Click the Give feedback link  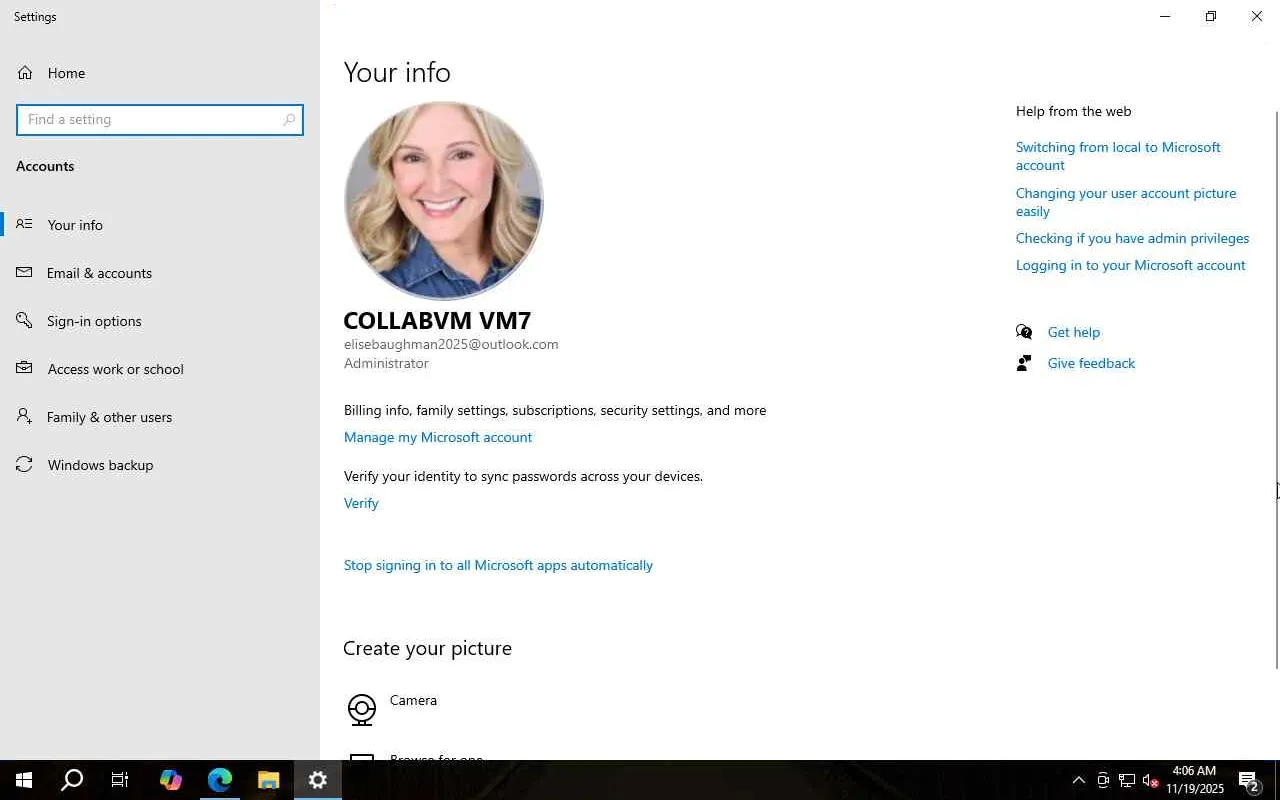1091,363
